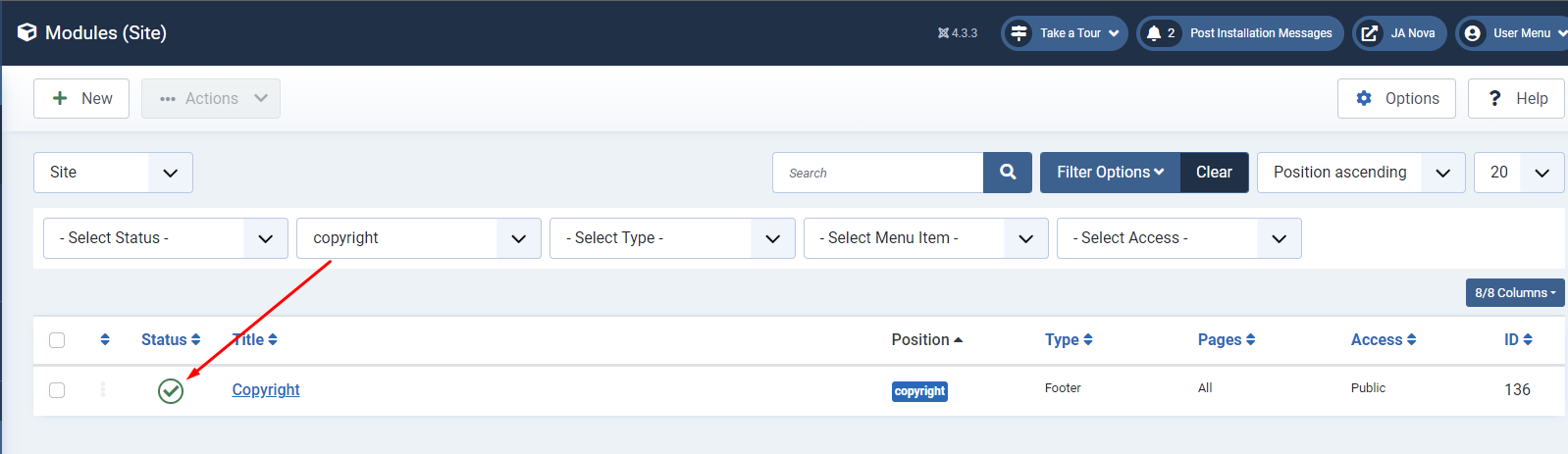The image size is (1568, 454).
Task: Click inside the Search text field
Action: point(878,173)
